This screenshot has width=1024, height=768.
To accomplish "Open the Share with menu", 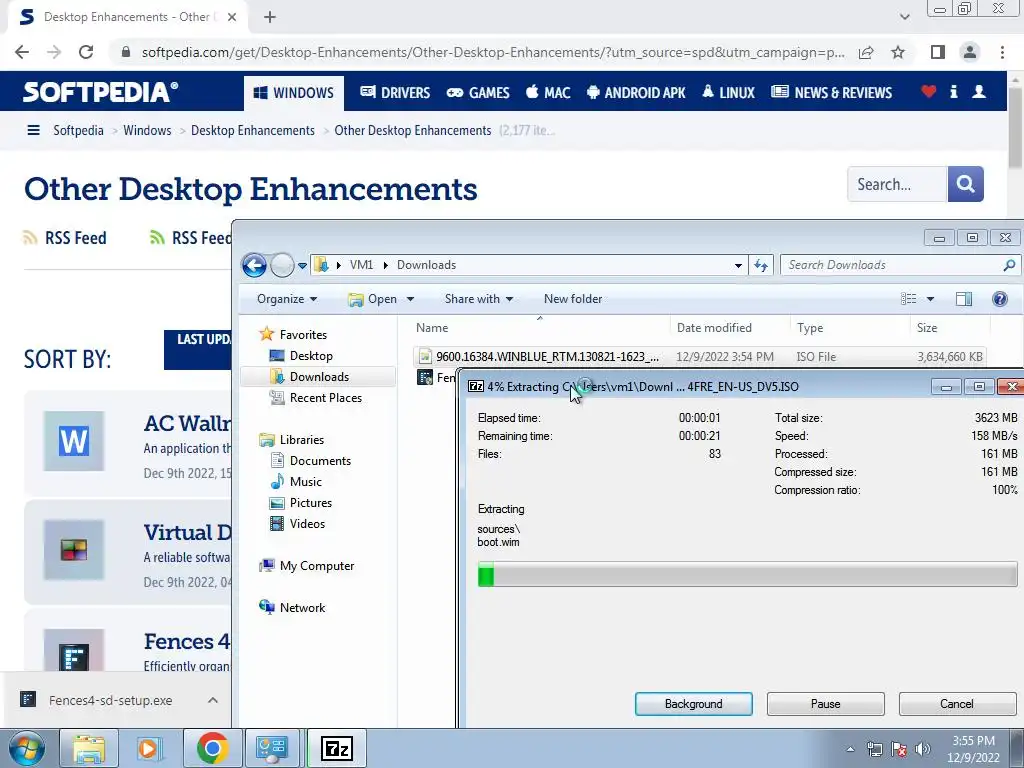I will (x=479, y=299).
